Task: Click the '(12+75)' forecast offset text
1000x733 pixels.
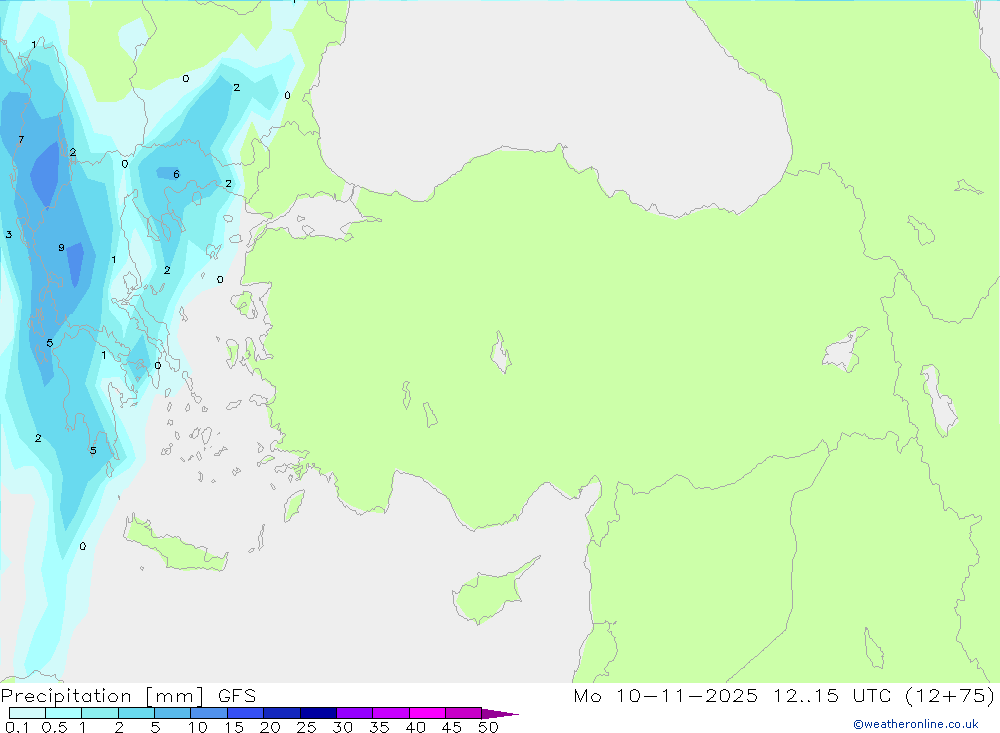Action: [x=950, y=695]
